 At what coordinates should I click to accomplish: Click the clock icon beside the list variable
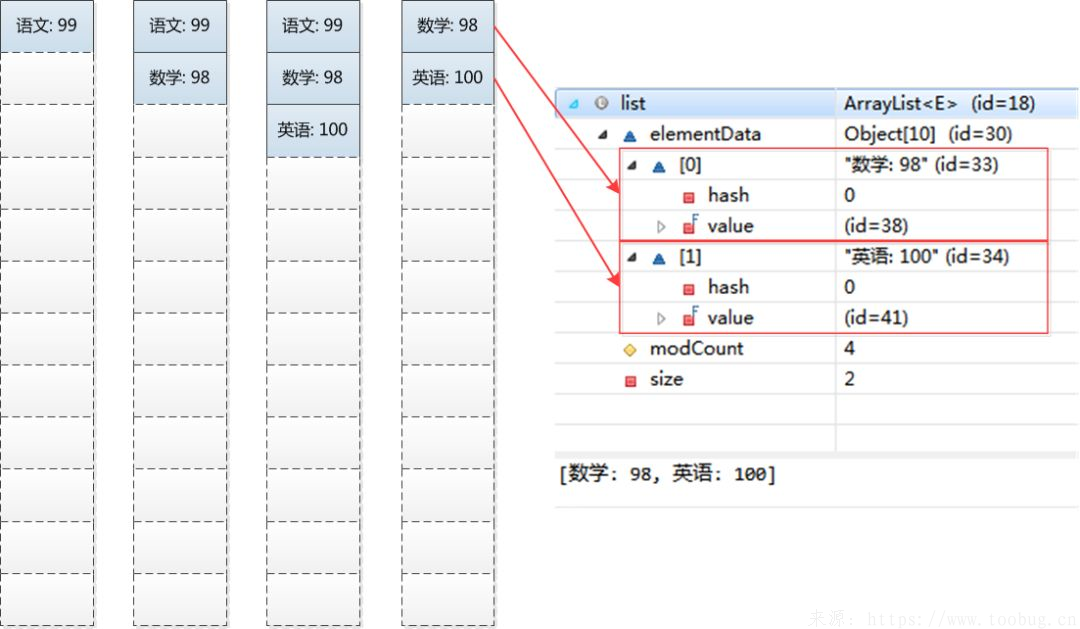(x=600, y=103)
